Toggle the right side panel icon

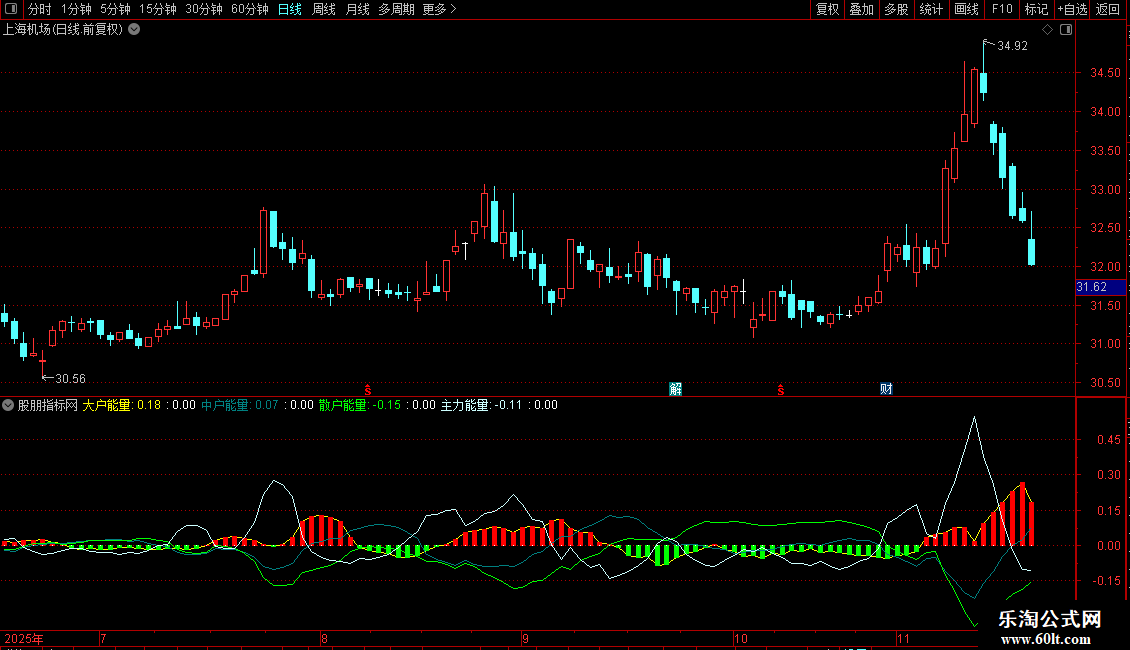tap(1066, 30)
